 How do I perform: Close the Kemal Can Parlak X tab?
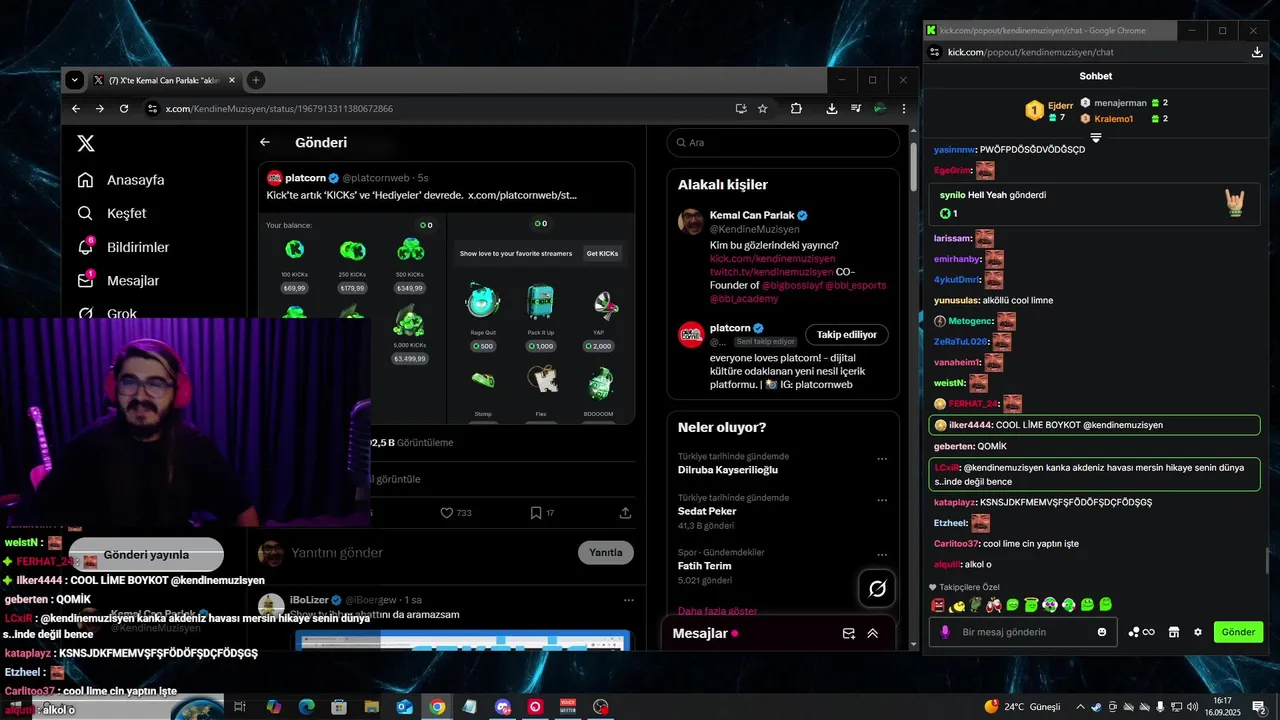(231, 80)
